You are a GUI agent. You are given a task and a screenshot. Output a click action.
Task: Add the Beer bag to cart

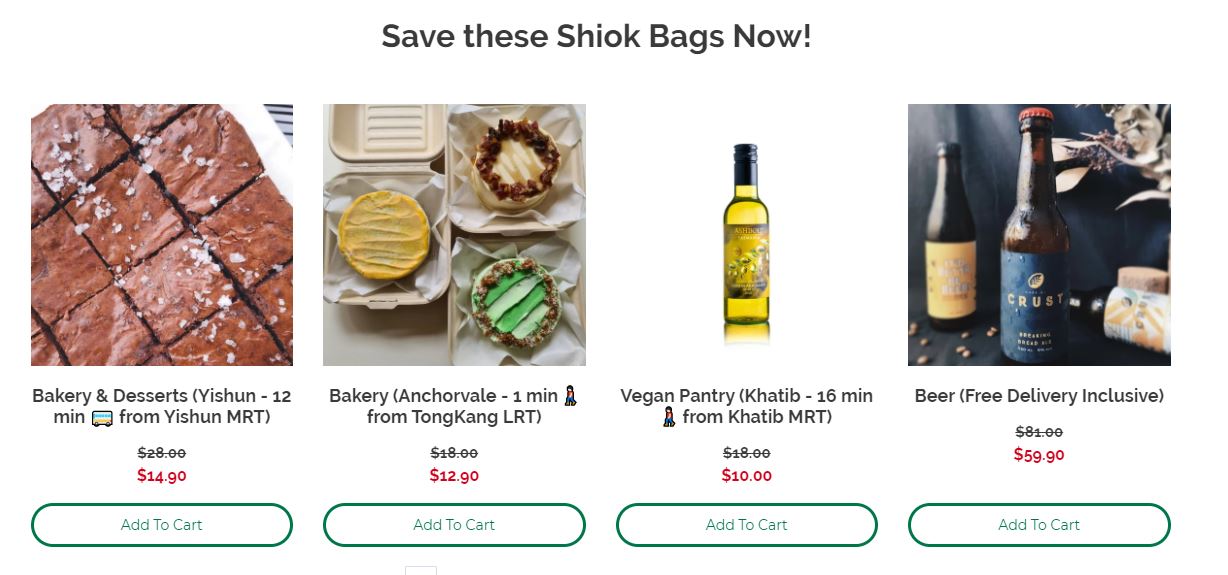pyautogui.click(x=1039, y=525)
